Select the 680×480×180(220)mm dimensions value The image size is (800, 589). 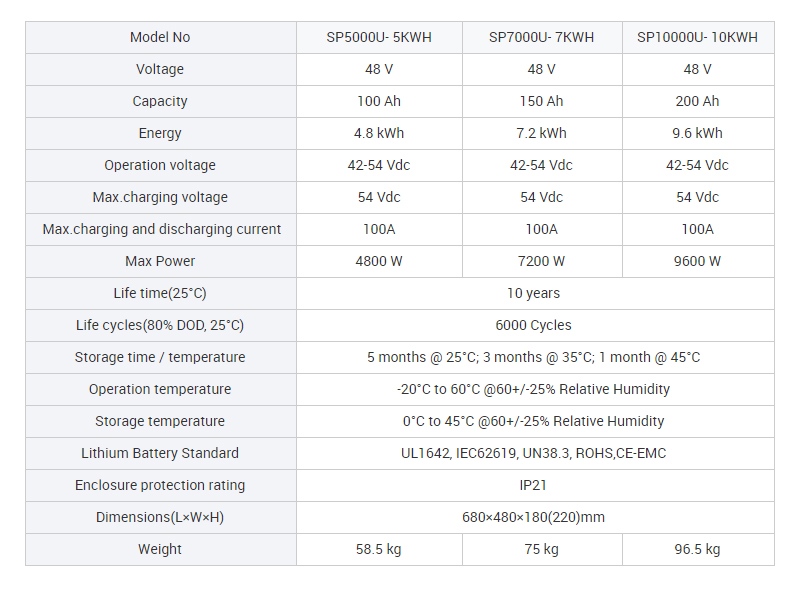coord(534,517)
